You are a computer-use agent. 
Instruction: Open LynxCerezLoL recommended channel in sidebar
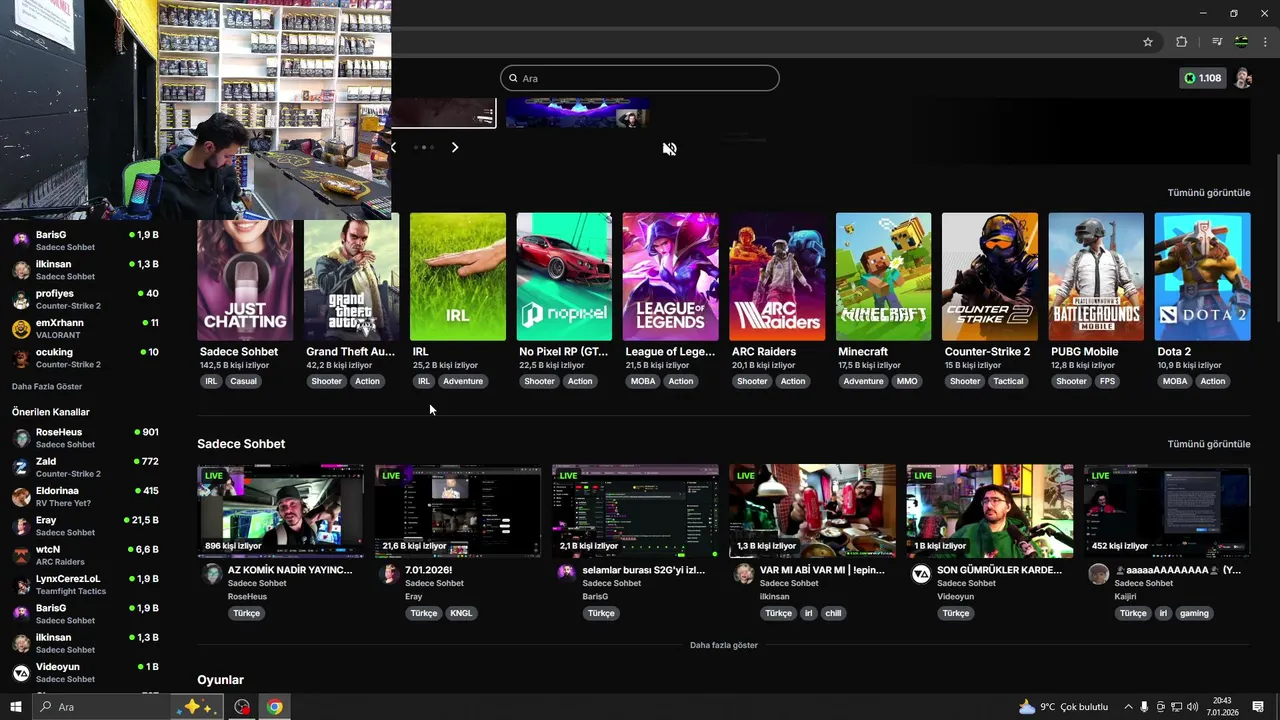click(x=85, y=585)
